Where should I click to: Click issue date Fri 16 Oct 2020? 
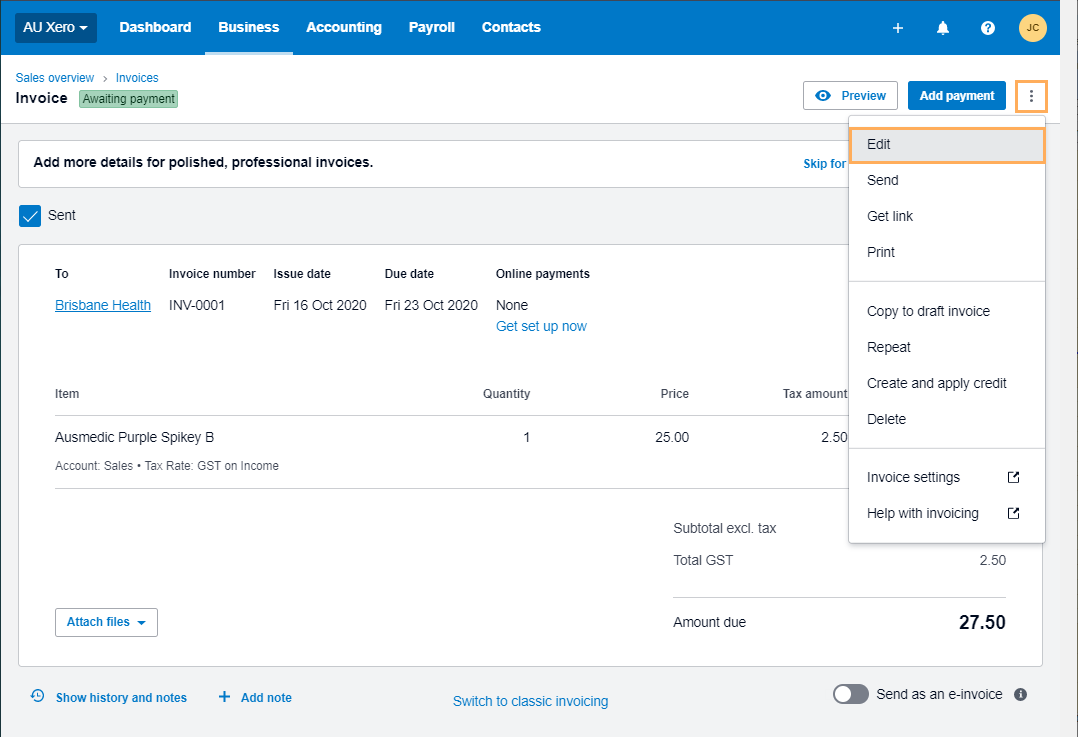click(x=320, y=305)
